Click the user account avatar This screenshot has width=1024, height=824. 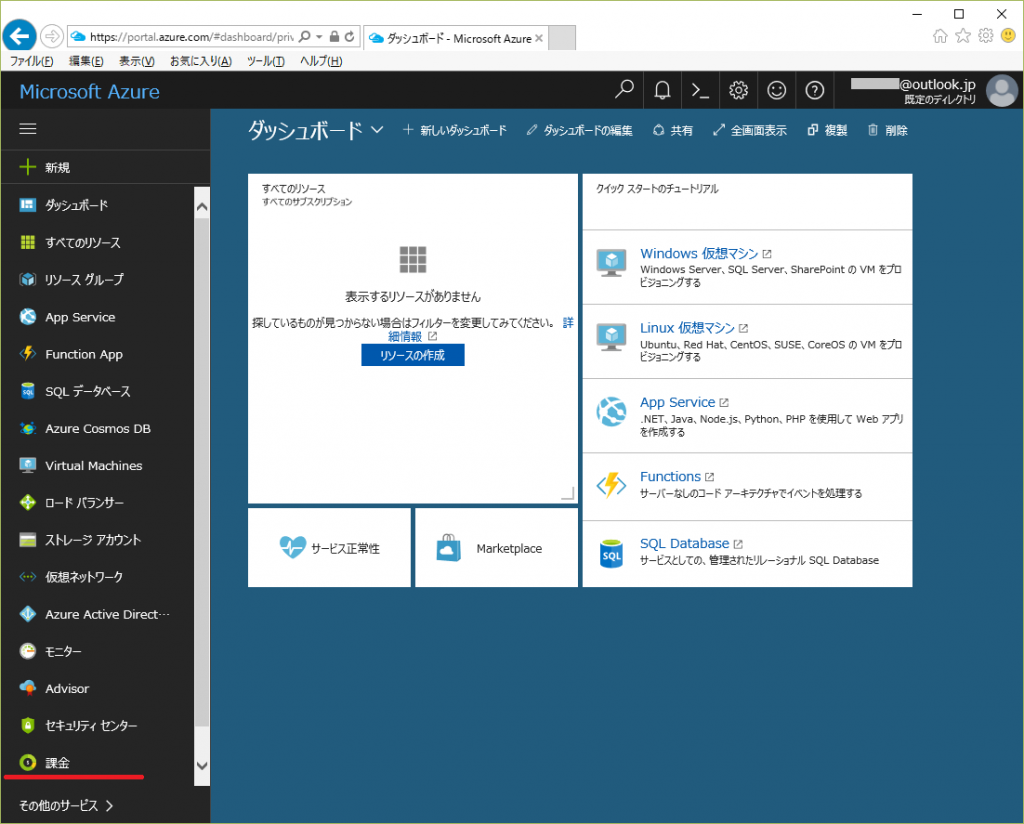pos(1002,90)
